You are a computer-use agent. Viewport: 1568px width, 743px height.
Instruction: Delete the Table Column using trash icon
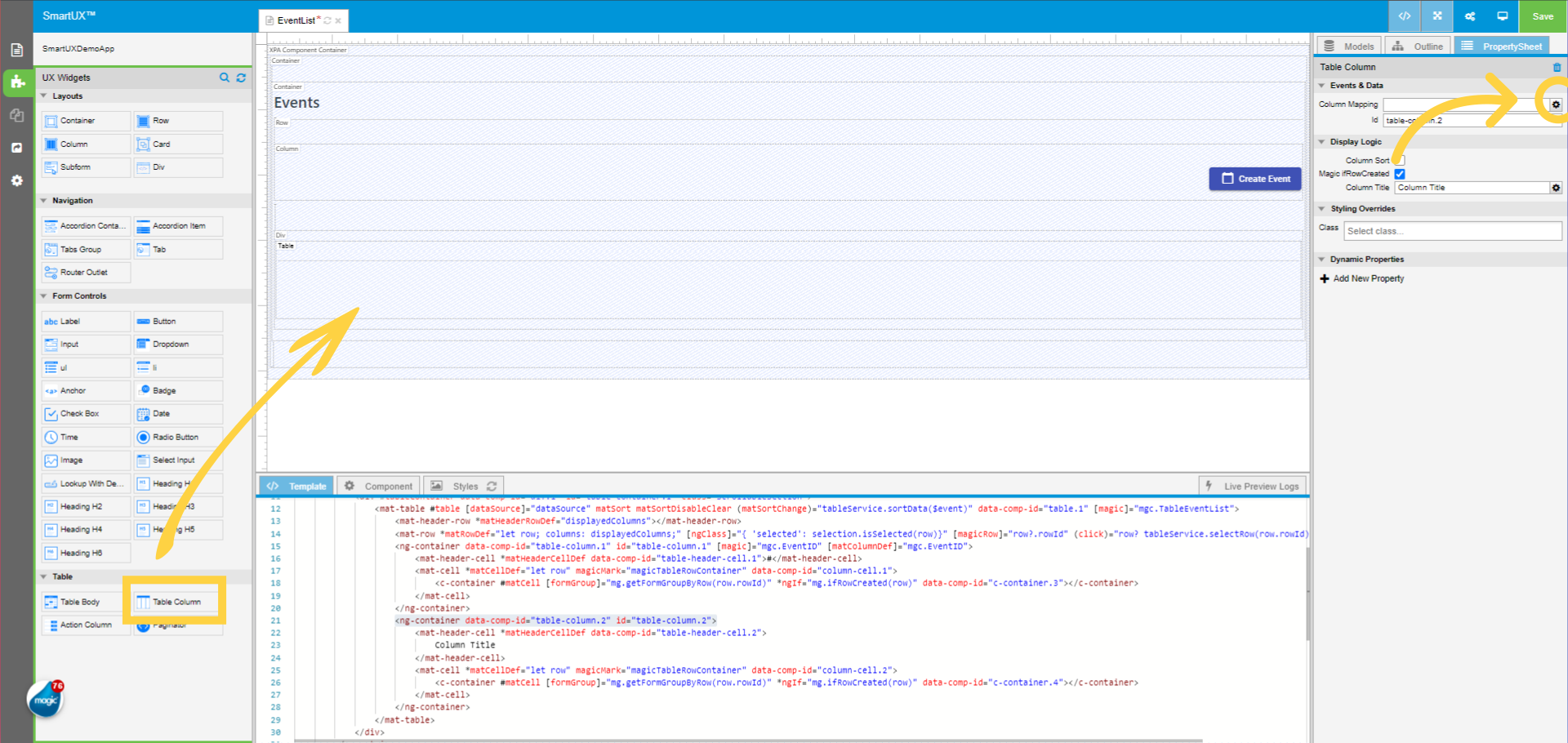pos(1554,66)
